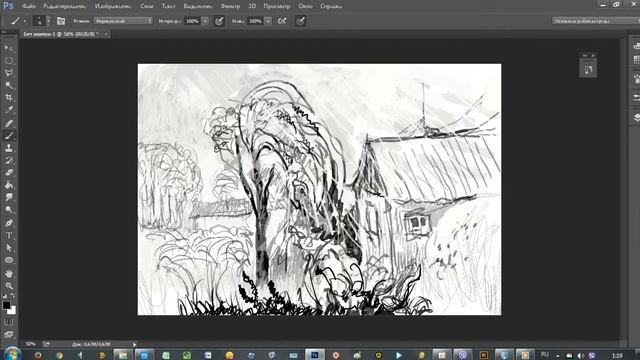The width and height of the screenshot is (640, 360).
Task: Open the brush preset picker dropdown
Action: [x=49, y=21]
